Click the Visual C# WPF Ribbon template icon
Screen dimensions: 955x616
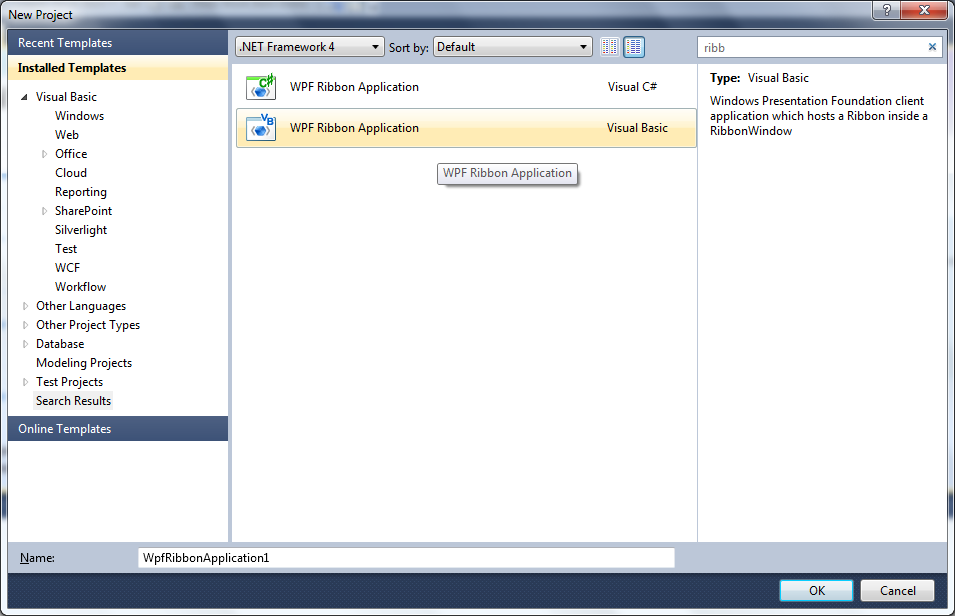click(x=261, y=87)
